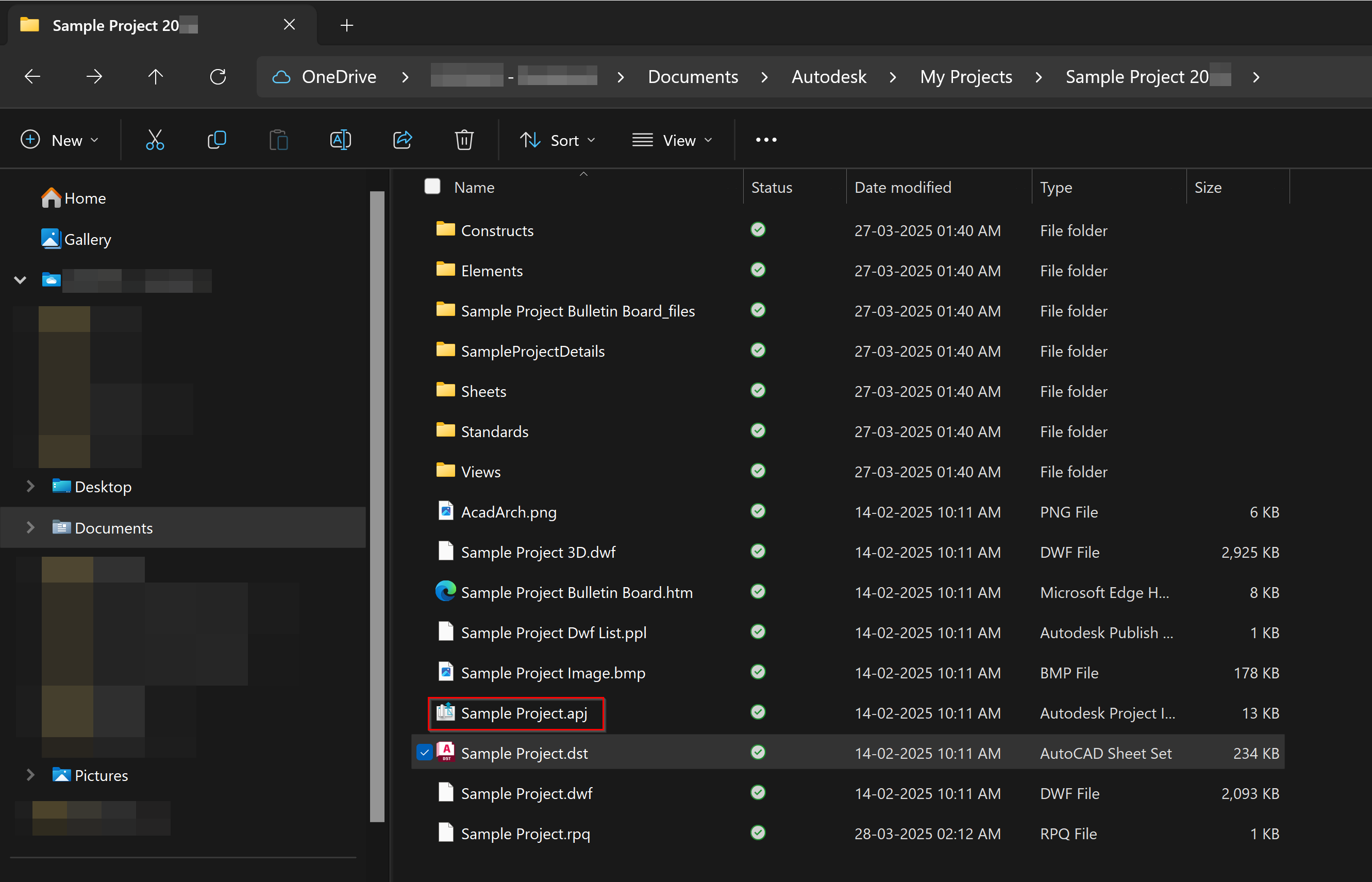Add a new tab with plus button

(x=346, y=25)
